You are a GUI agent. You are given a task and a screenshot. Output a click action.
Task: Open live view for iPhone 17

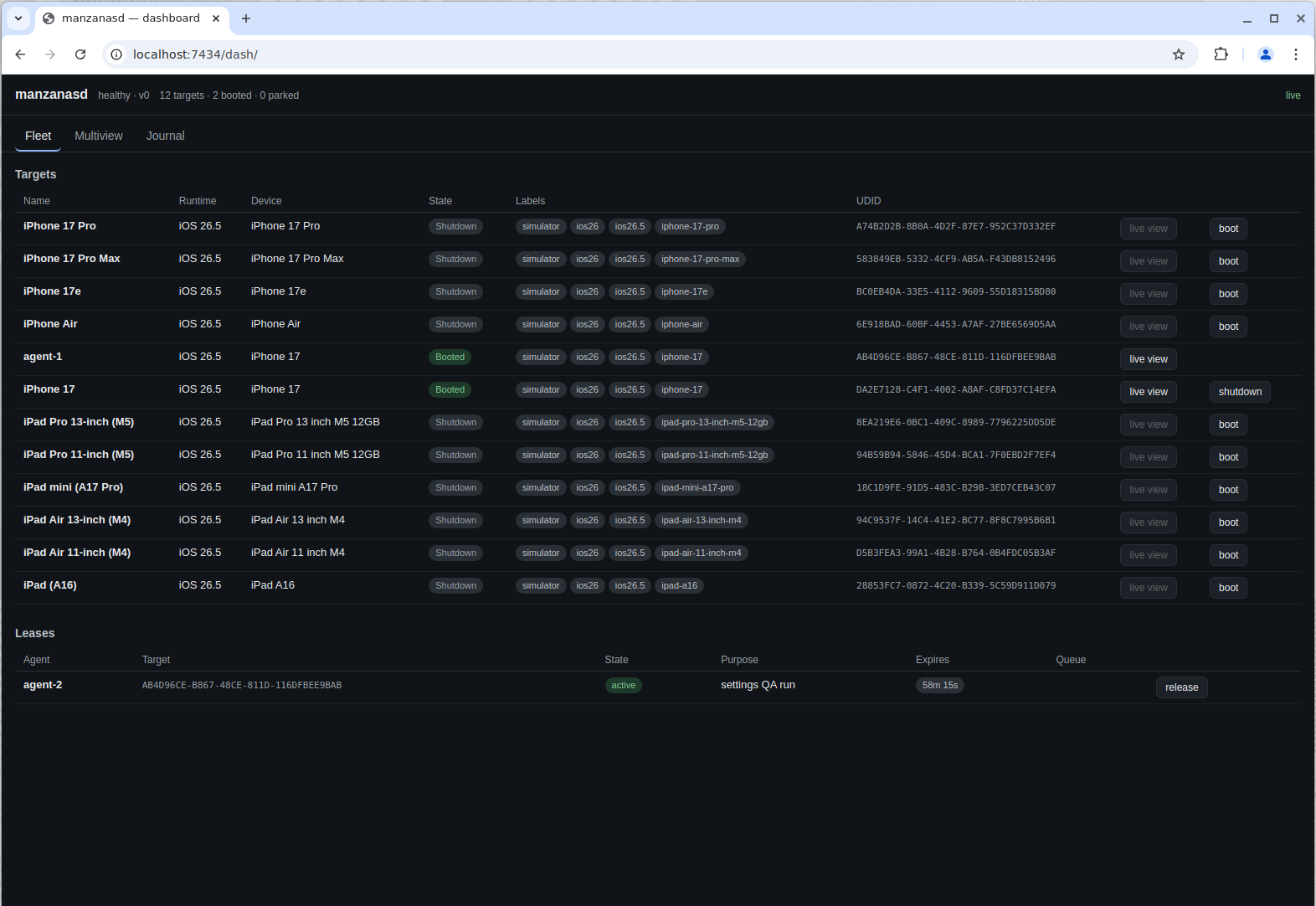click(x=1149, y=392)
